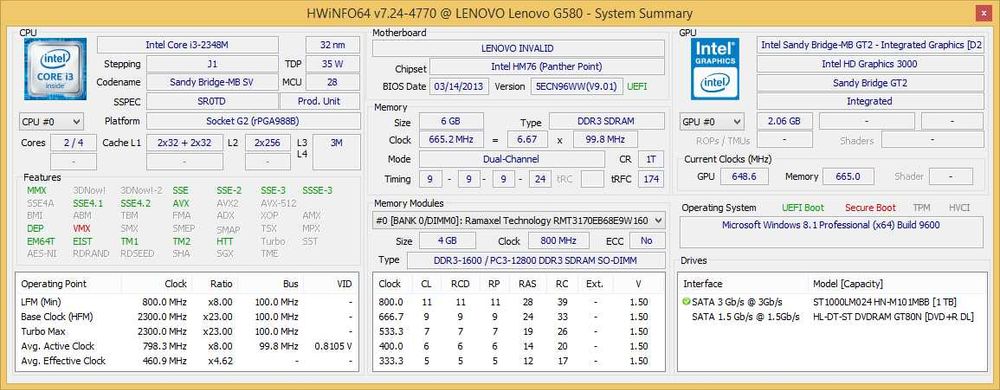Click the Intel HM76 (Panther Point) chipset field
This screenshot has width=1000, height=390.
point(547,67)
